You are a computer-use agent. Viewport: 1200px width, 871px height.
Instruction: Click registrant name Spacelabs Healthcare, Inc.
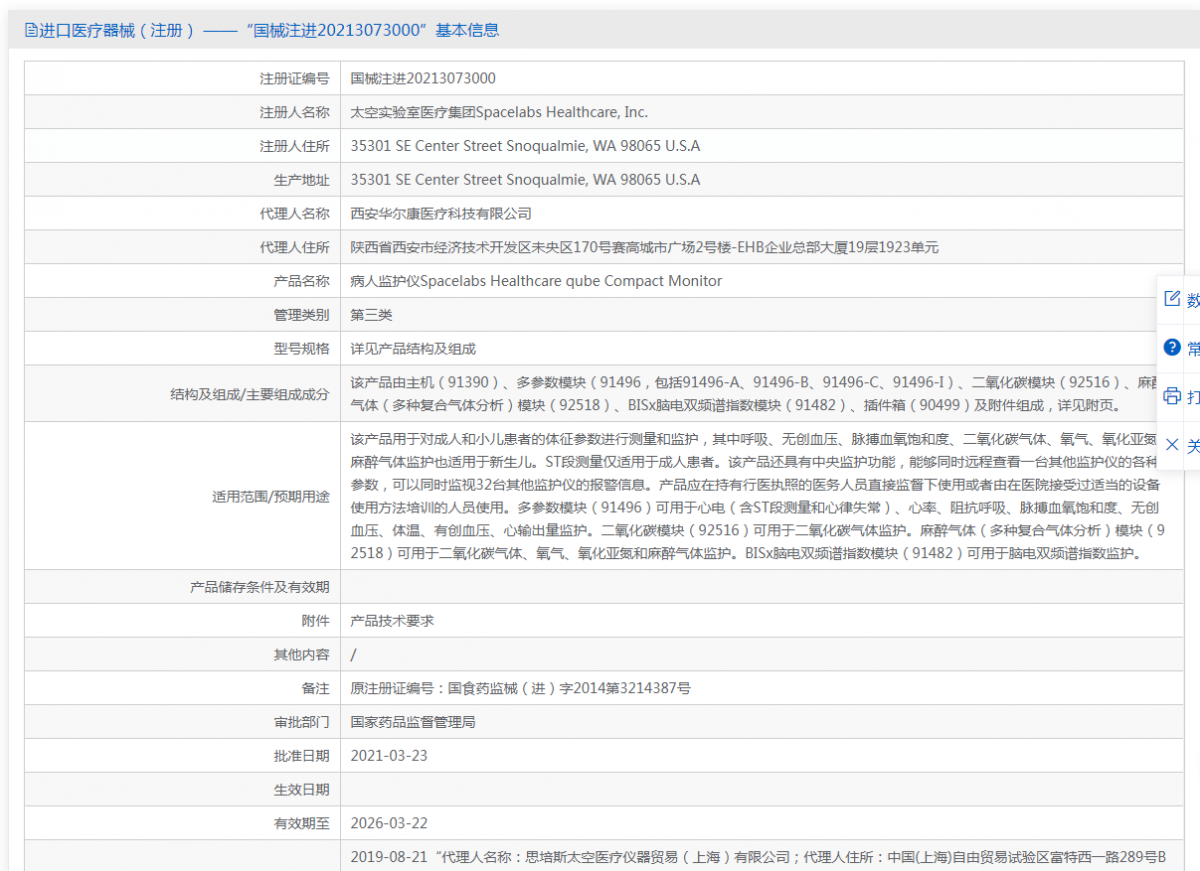tap(499, 113)
